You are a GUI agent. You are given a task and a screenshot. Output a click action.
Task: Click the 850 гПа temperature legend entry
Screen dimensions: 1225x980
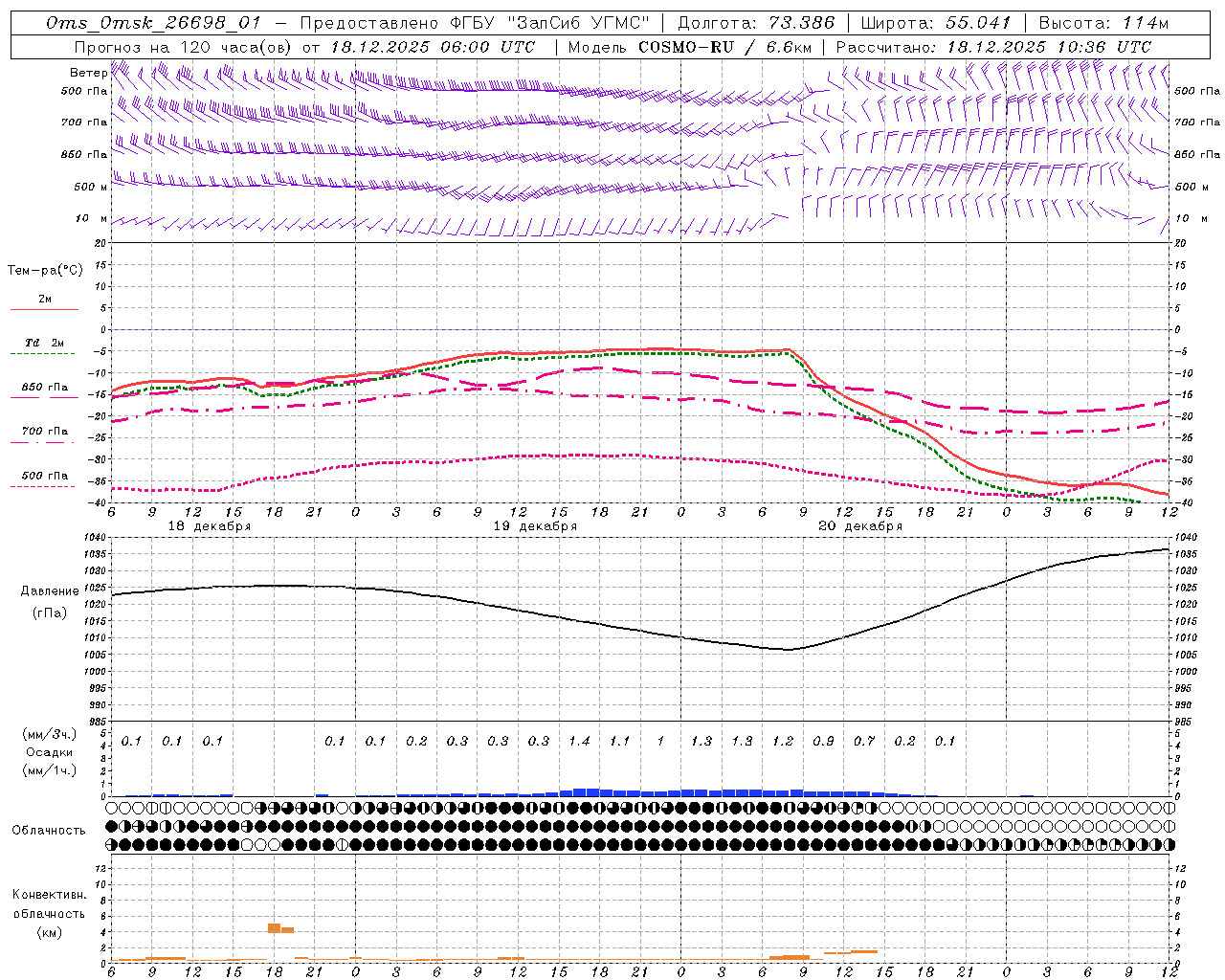coord(44,388)
